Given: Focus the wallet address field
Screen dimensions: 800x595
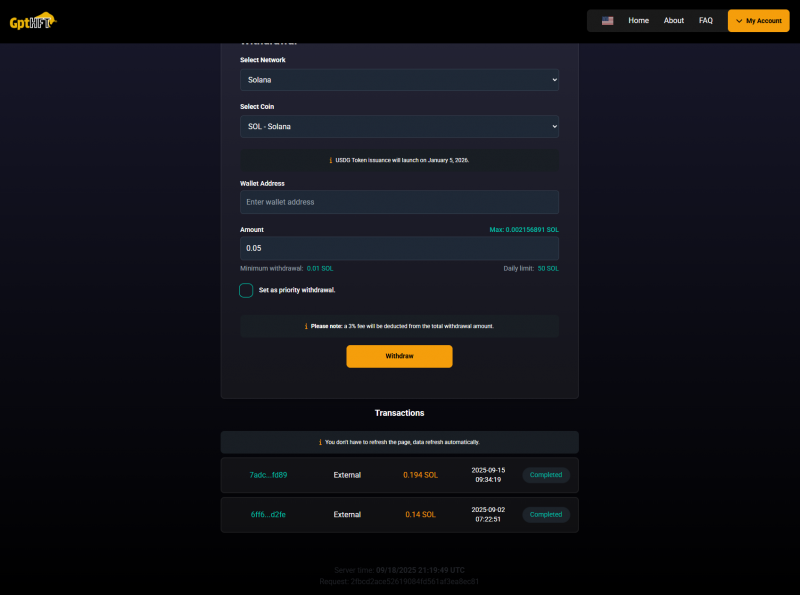Looking at the screenshot, I should (399, 202).
